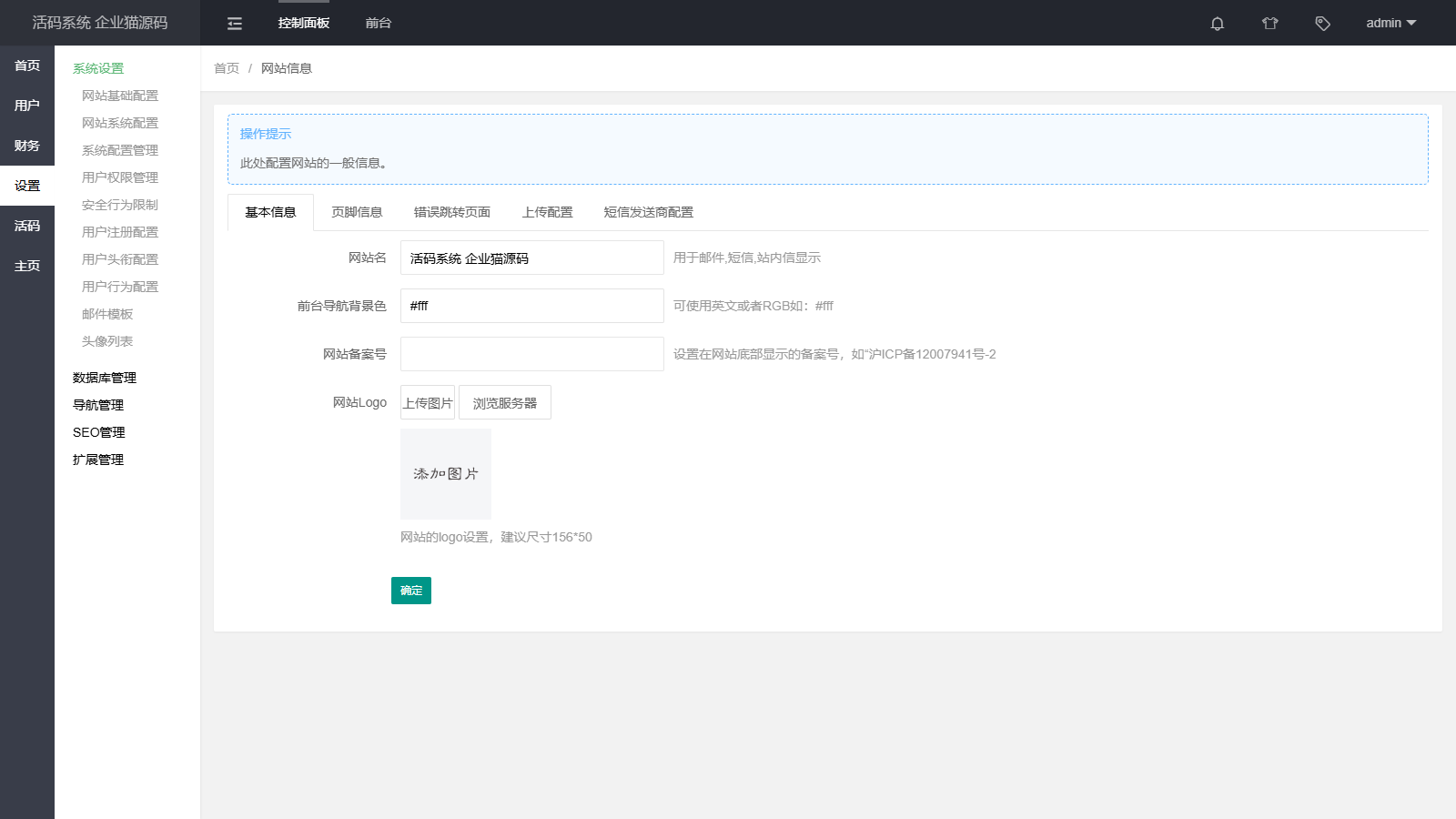Switch to the 页脚信息 tab
The height and width of the screenshot is (819, 1456).
click(357, 212)
